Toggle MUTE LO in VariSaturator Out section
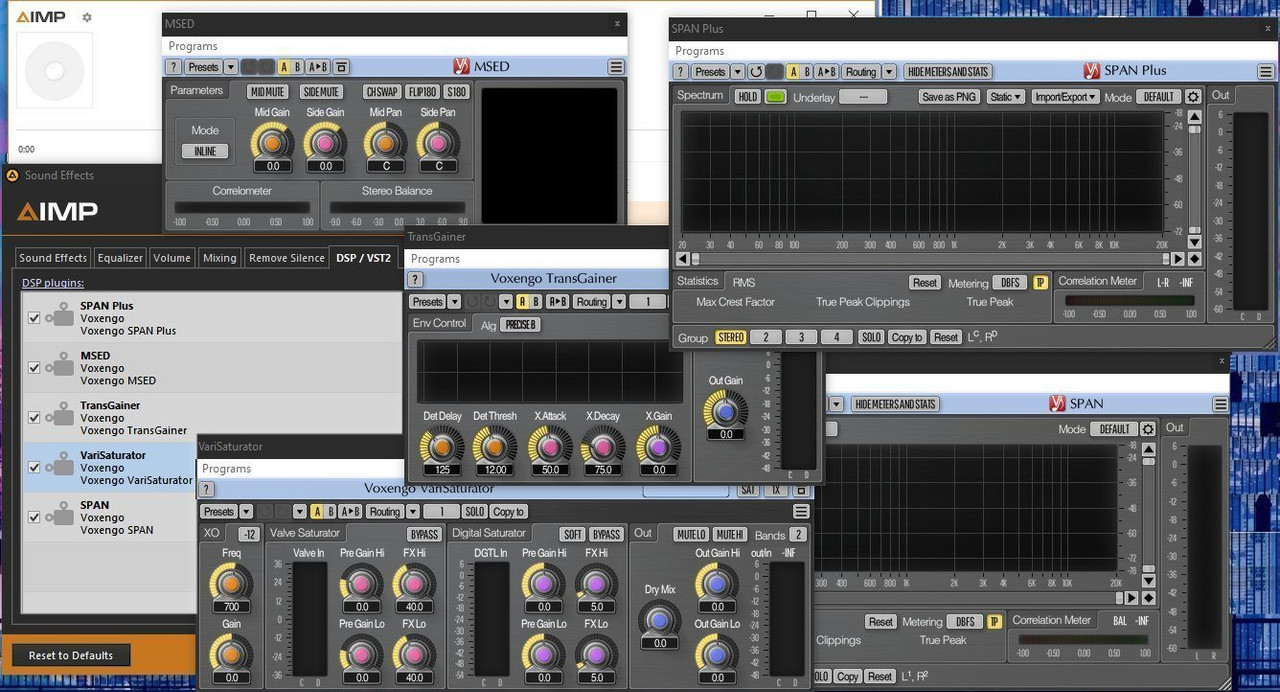Image resolution: width=1280 pixels, height=692 pixels. pos(691,534)
